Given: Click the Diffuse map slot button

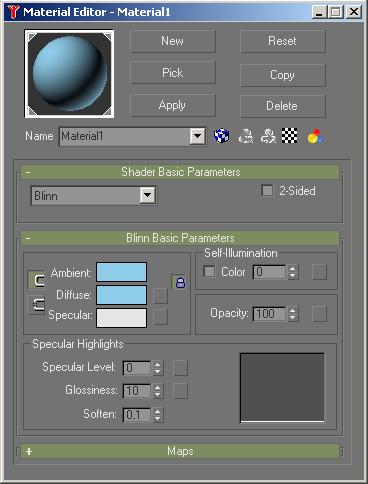Looking at the screenshot, I should click(x=160, y=296).
